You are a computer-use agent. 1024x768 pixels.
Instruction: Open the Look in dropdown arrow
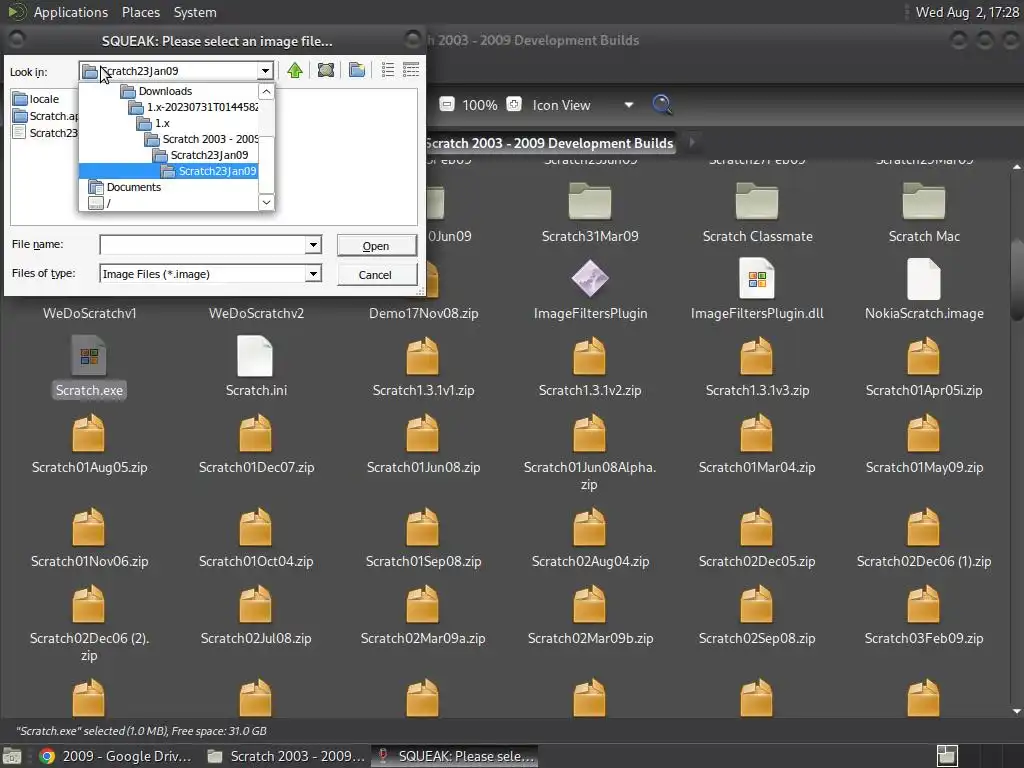(x=265, y=71)
